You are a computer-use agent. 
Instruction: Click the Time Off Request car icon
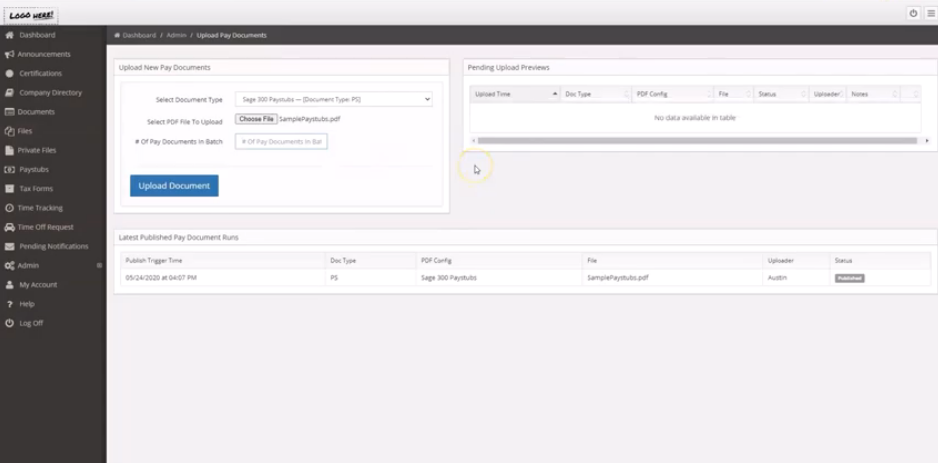click(9, 227)
